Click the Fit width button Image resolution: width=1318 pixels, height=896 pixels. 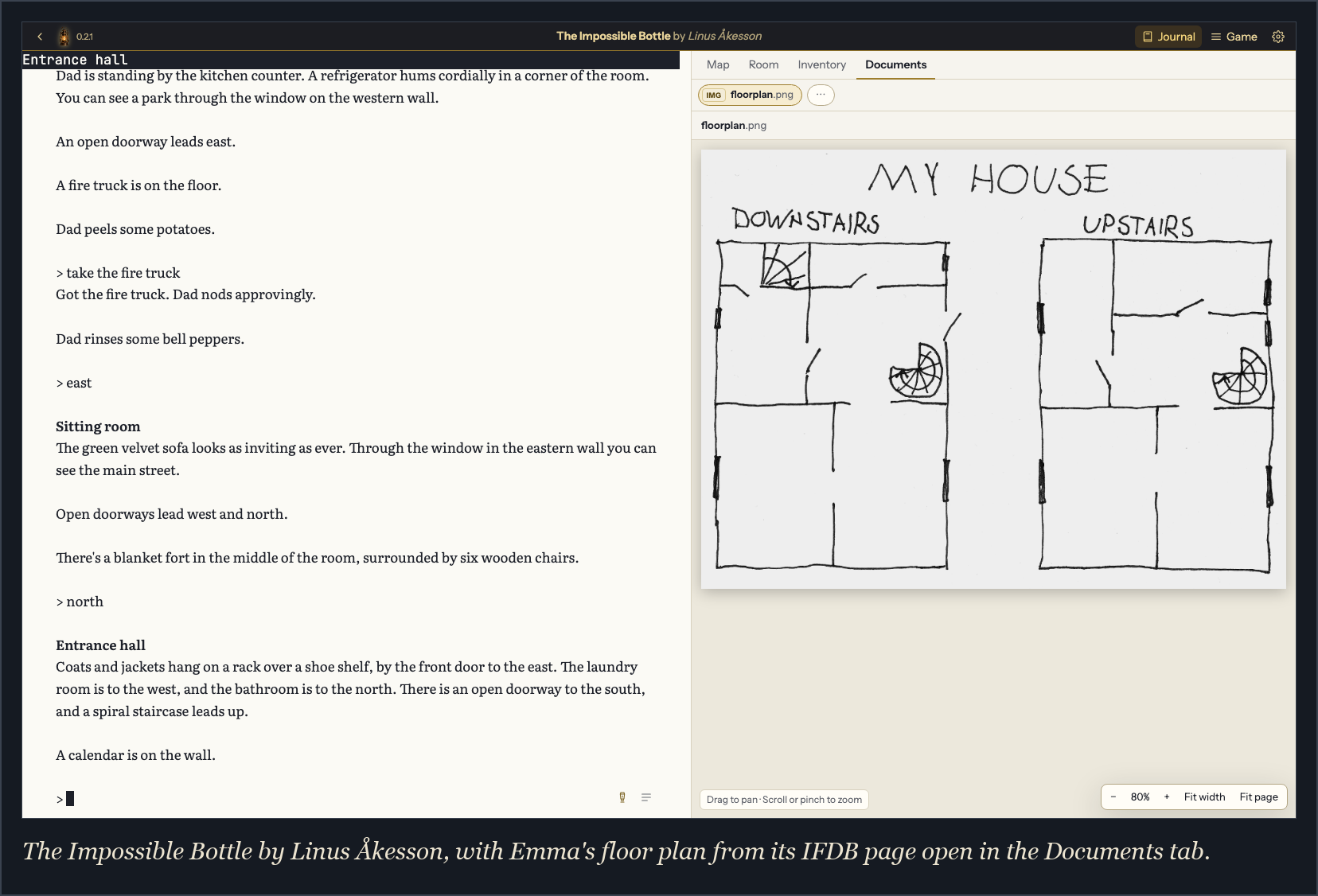(x=1204, y=797)
